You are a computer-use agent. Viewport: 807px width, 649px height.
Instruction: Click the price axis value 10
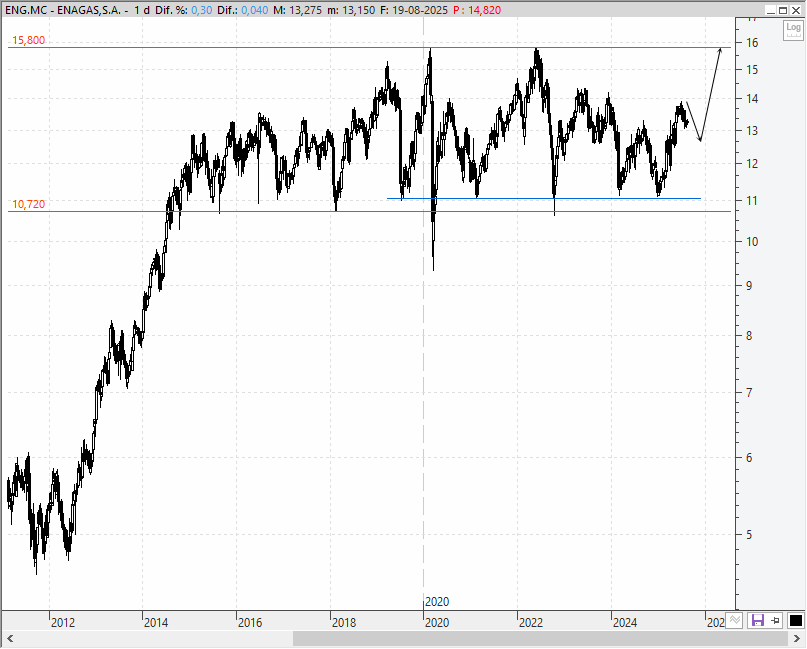coord(752,241)
